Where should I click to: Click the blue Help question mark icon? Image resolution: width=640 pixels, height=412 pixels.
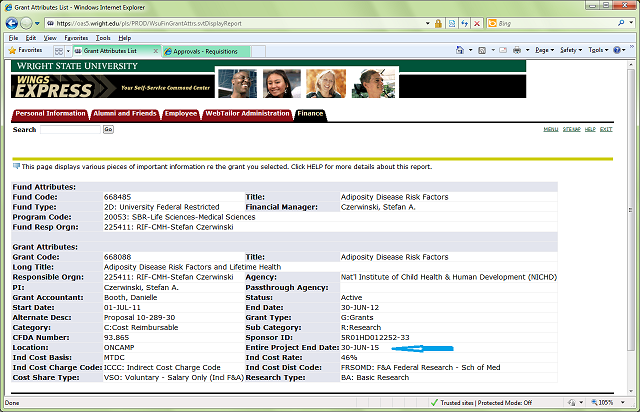coord(617,50)
